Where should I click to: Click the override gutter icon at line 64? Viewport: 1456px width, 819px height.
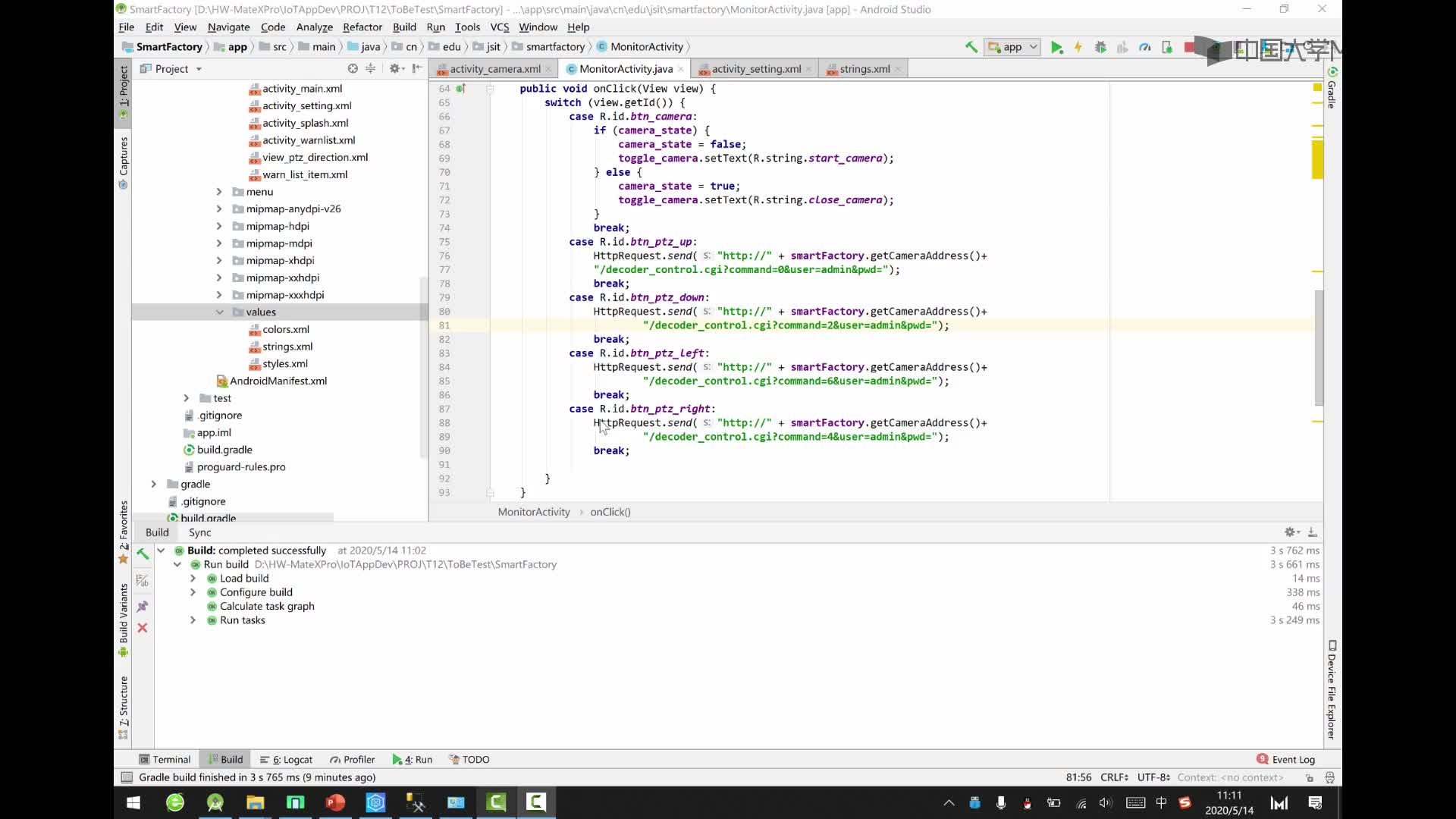point(460,89)
